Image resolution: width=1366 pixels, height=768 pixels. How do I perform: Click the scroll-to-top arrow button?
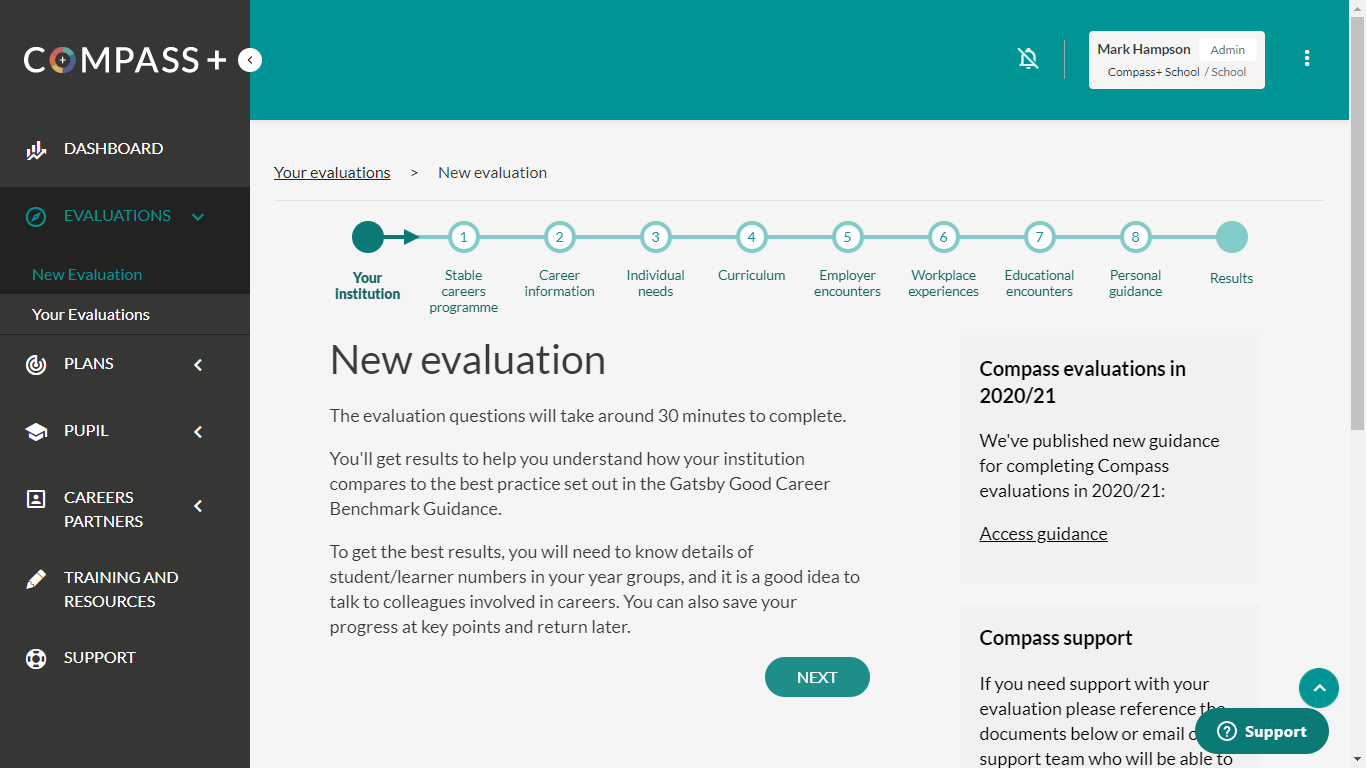tap(1319, 688)
